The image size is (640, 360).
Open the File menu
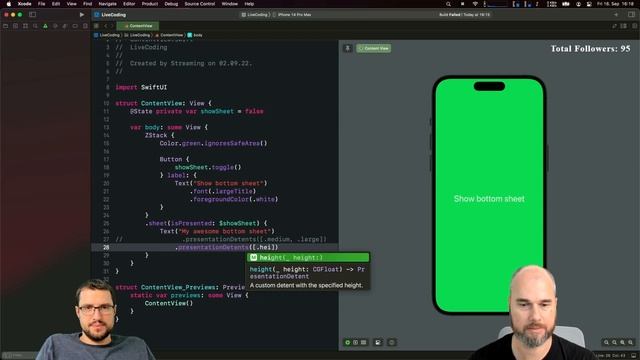pos(41,4)
